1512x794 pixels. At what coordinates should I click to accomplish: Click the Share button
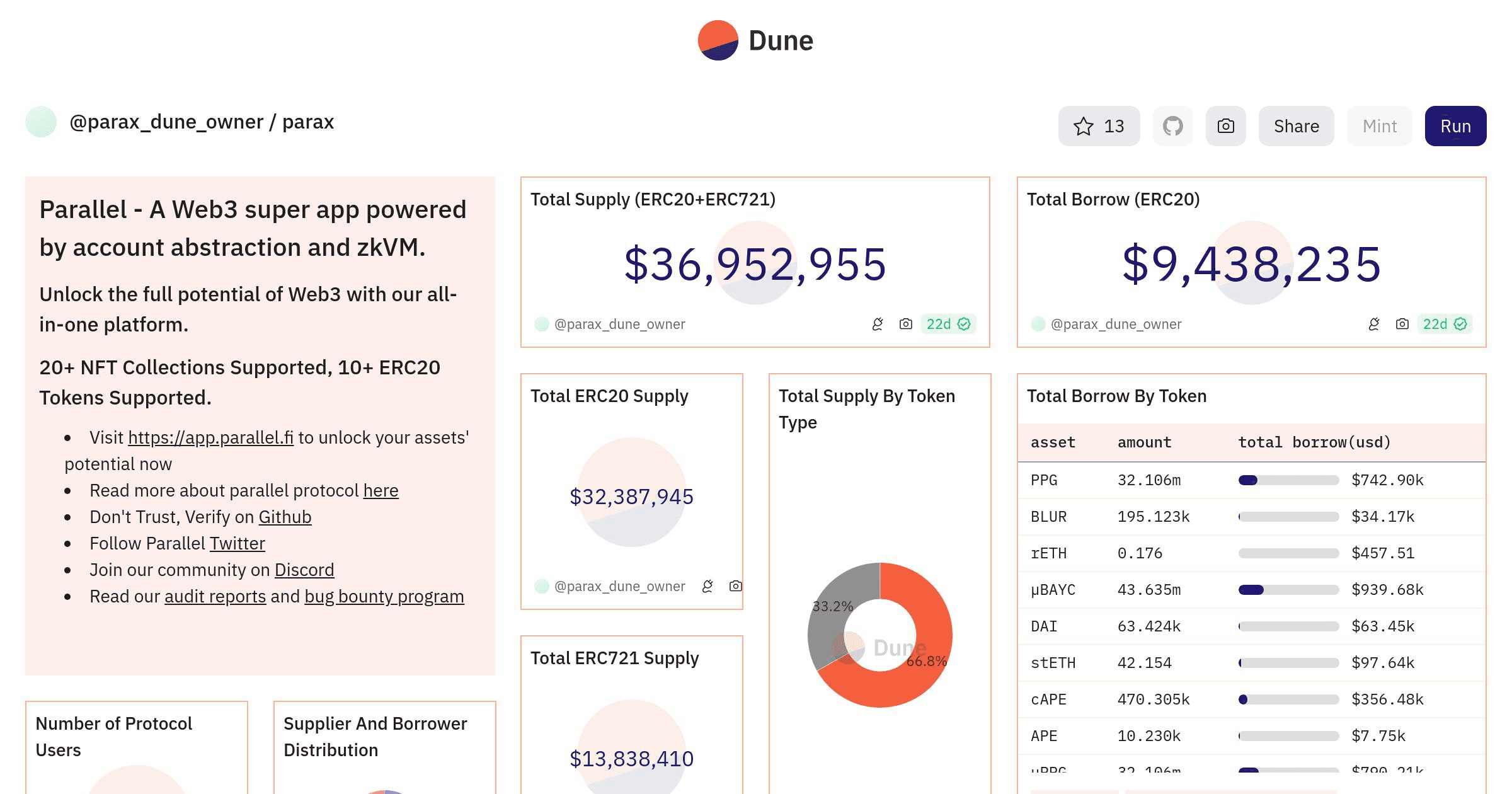1296,126
